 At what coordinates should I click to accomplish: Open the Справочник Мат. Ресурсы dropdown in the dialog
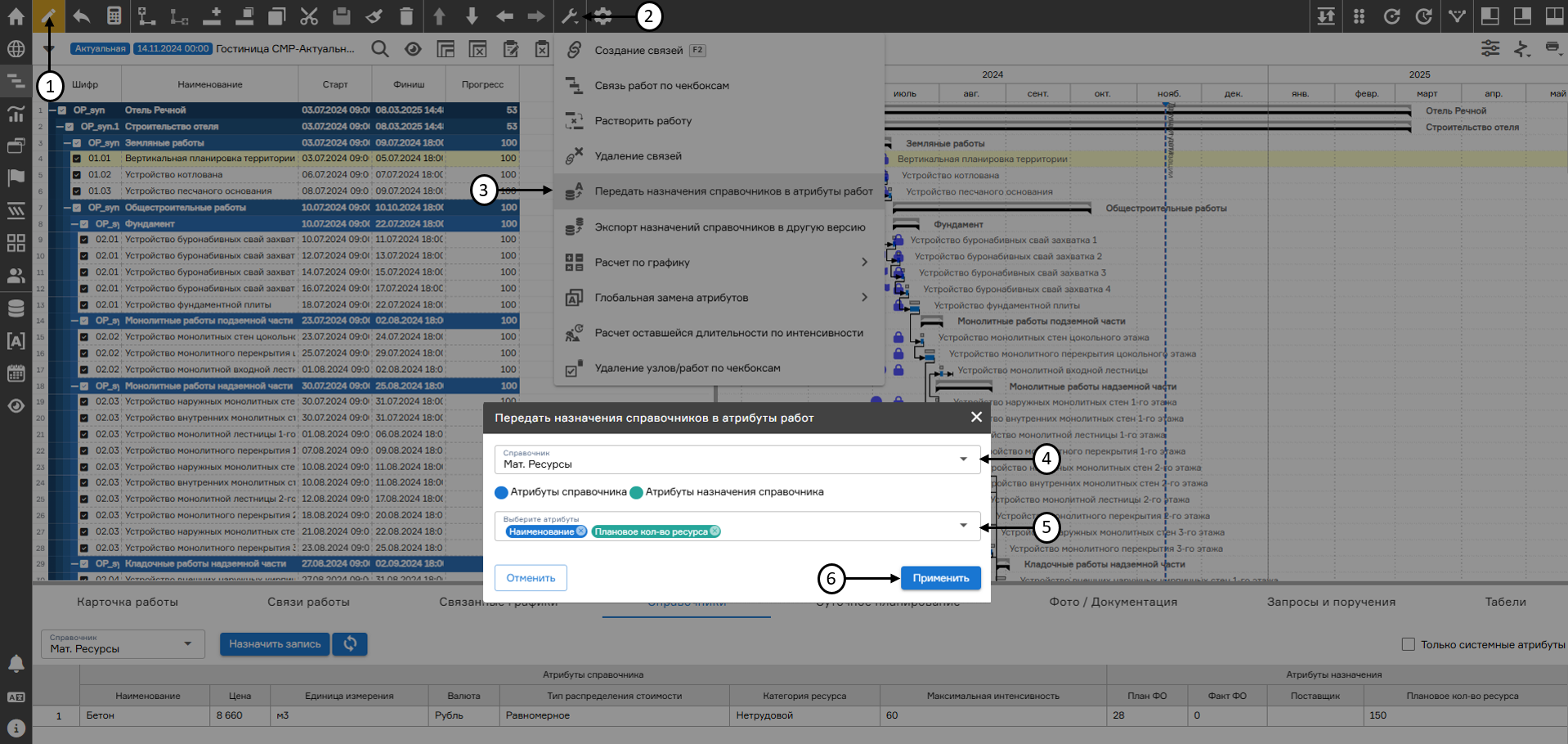[737, 459]
